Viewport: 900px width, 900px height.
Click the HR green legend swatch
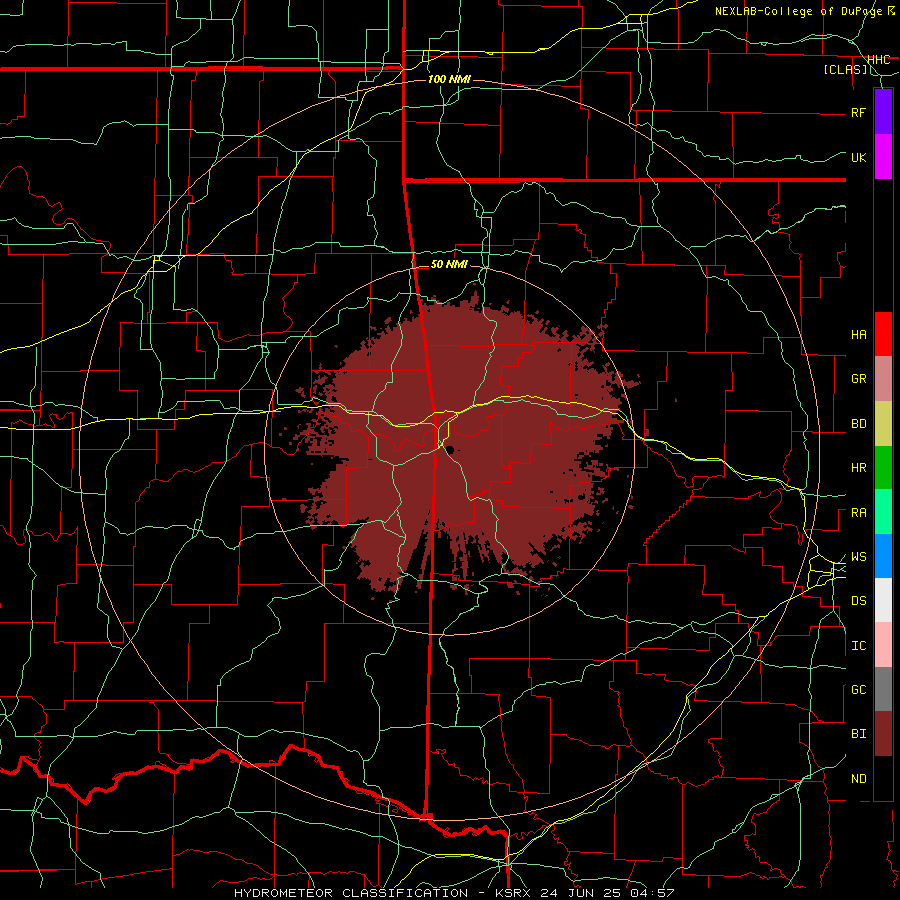pos(883,468)
